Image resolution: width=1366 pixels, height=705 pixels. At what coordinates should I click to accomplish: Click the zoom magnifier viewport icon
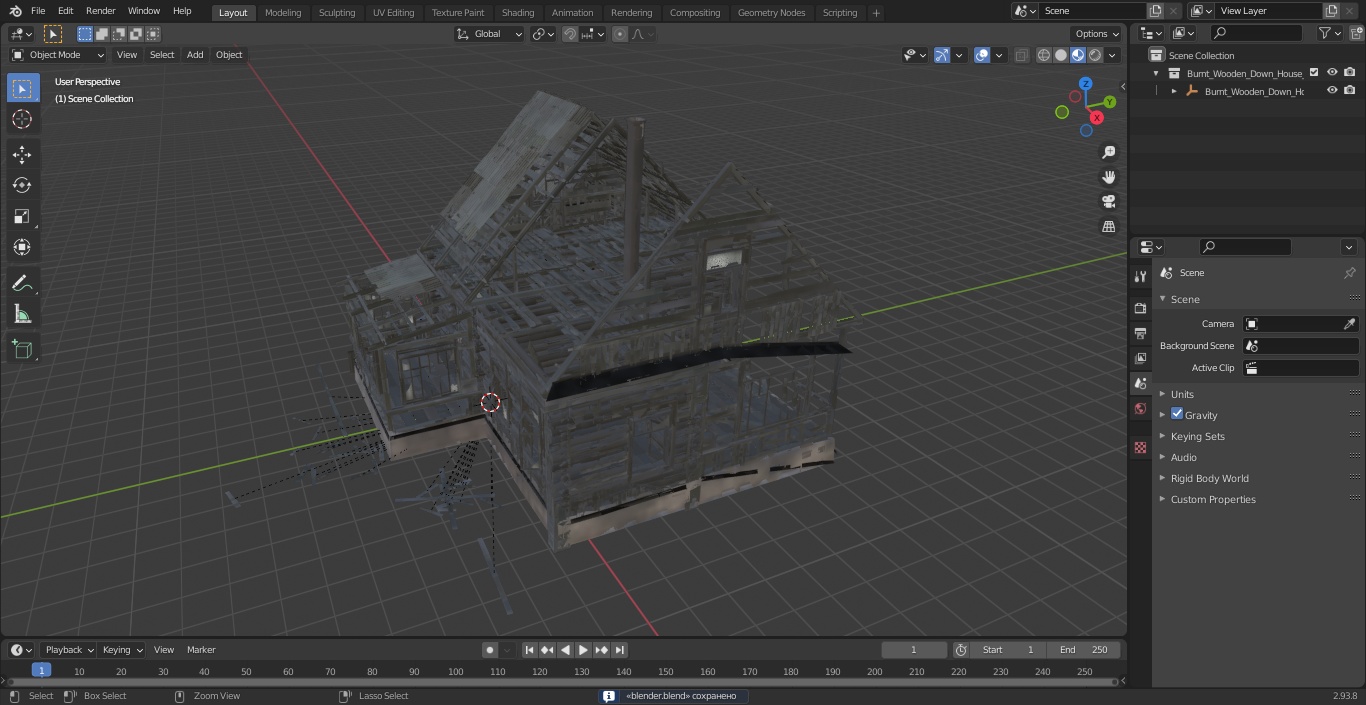(1109, 152)
